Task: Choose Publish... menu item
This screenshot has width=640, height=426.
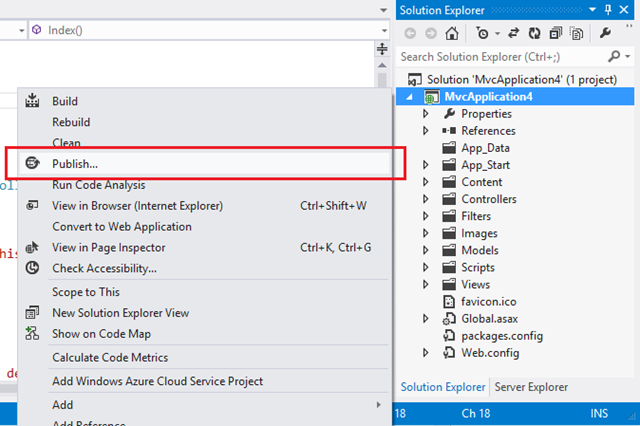Action: (x=204, y=163)
